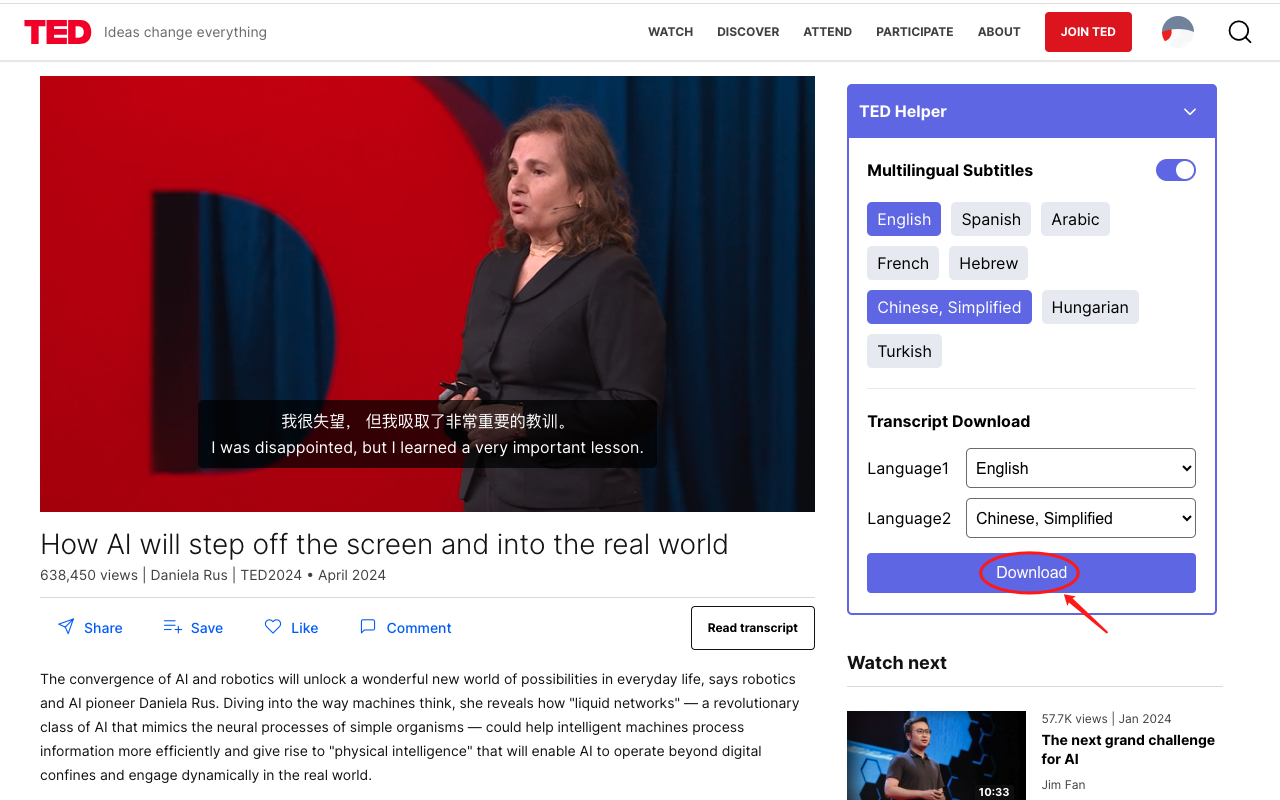Enable Hebrew subtitles
The width and height of the screenshot is (1280, 800).
(988, 263)
